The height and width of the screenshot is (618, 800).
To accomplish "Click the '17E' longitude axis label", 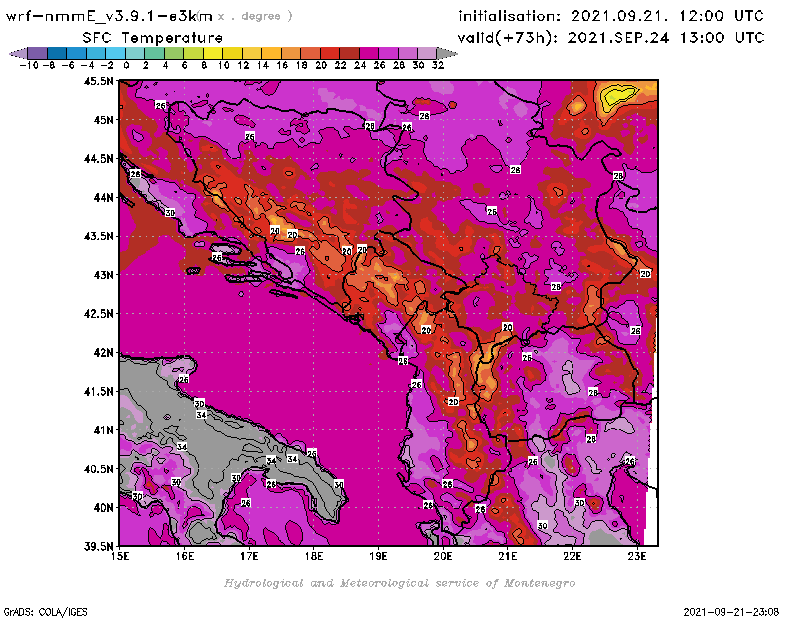I will pyautogui.click(x=249, y=556).
